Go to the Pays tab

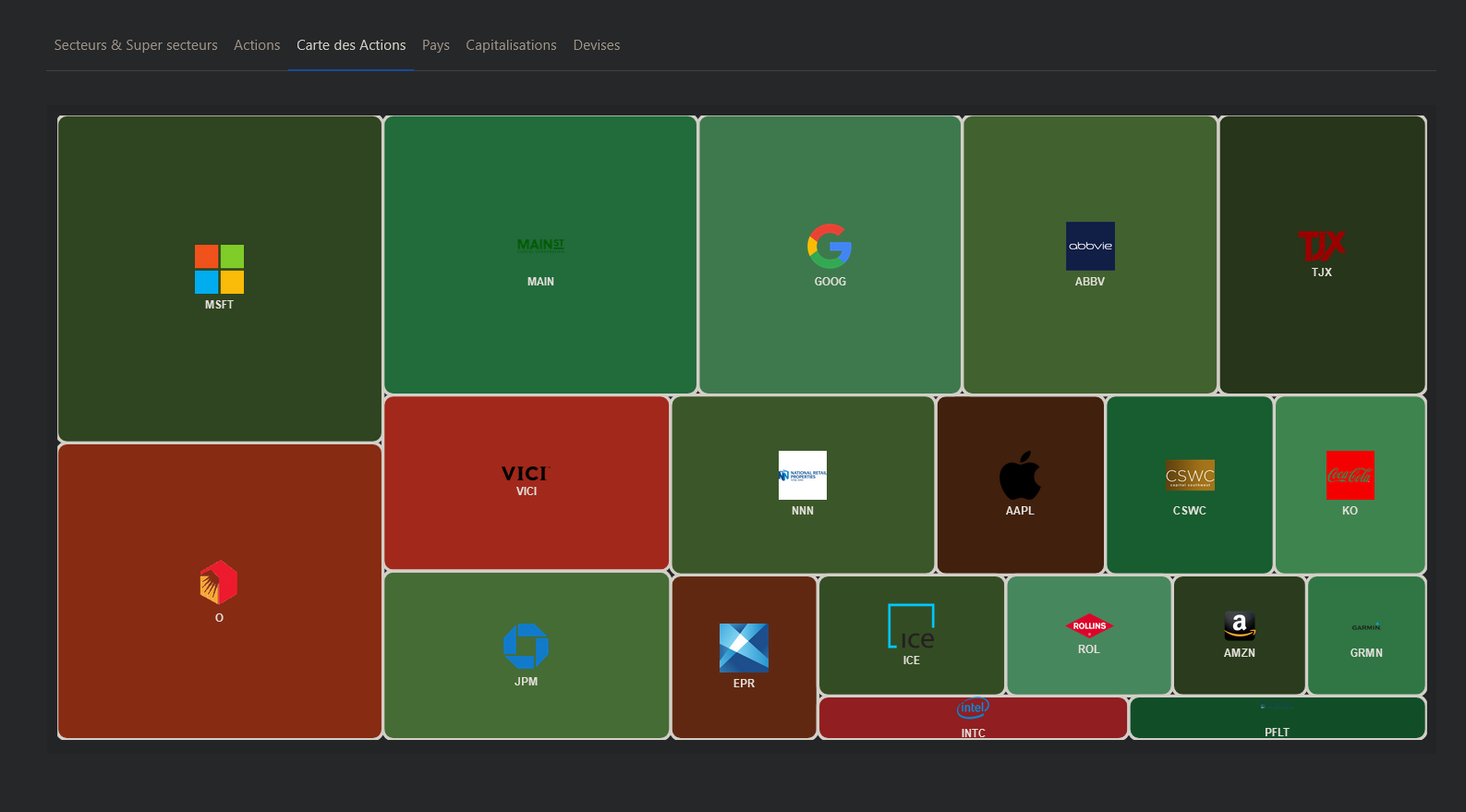435,45
